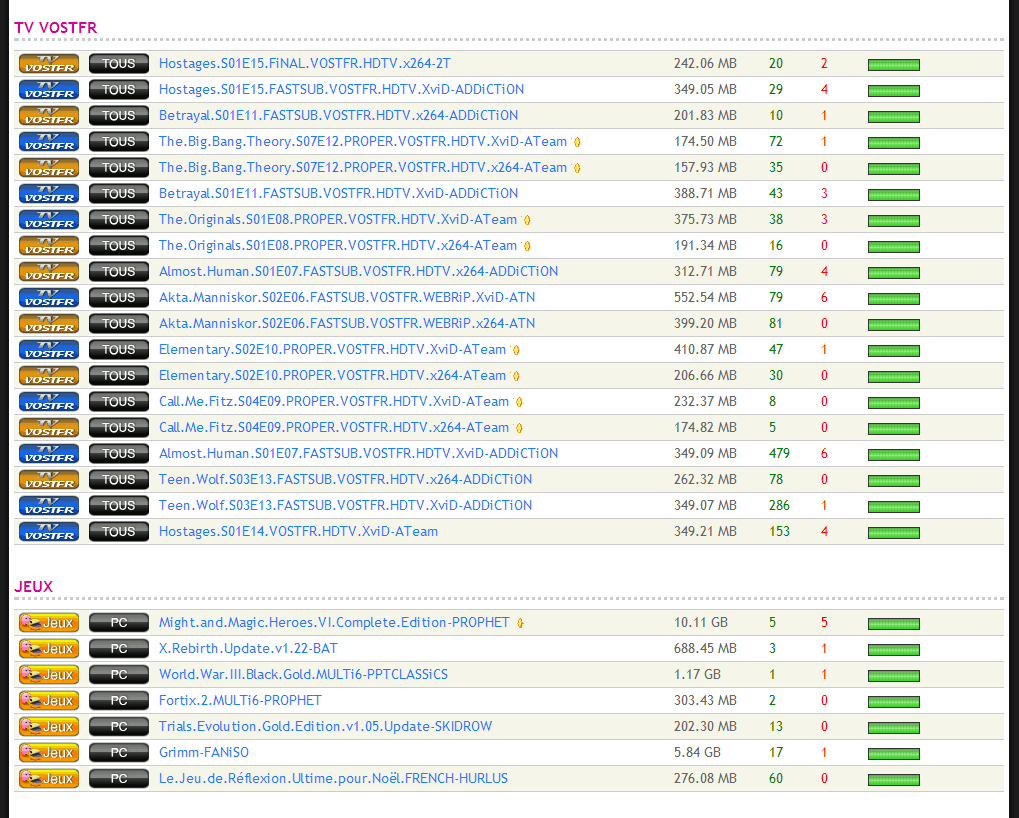Click coin icon beside Elementary XviD-ATeam title
This screenshot has width=1019, height=818.
(515, 350)
